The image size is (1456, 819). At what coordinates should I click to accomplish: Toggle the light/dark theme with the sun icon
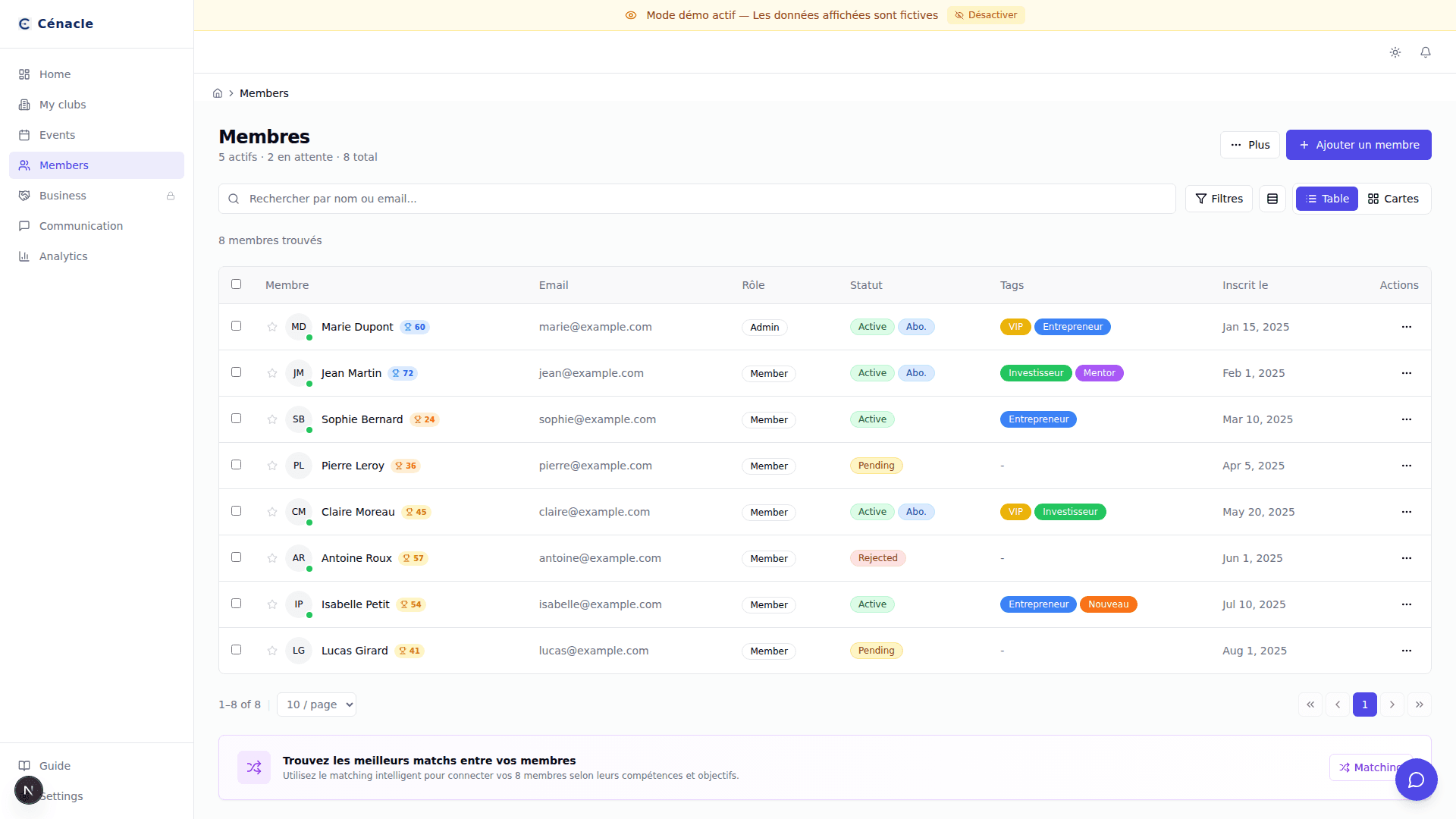pos(1395,52)
